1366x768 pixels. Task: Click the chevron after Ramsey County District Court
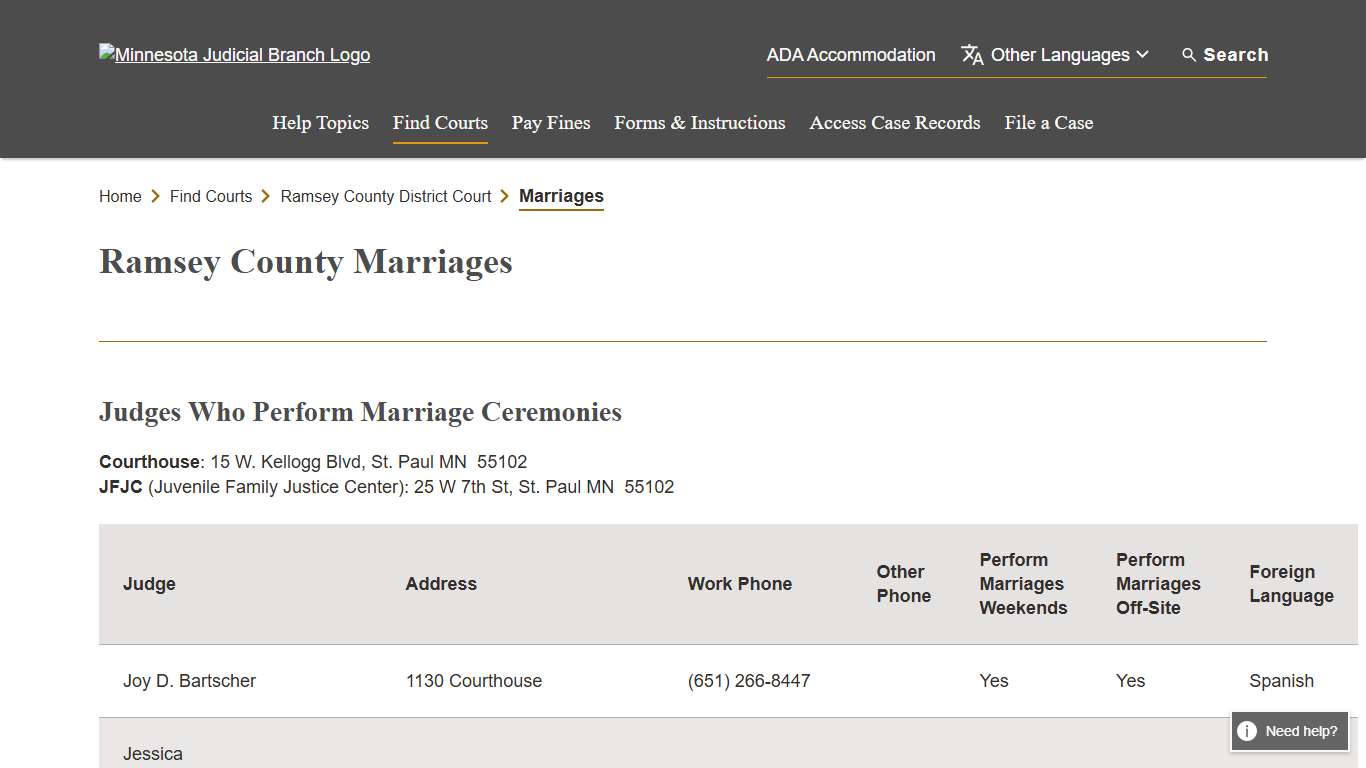point(505,196)
